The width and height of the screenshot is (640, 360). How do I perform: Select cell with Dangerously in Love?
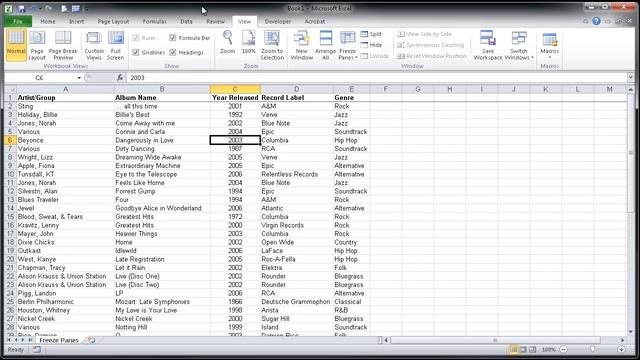[162, 140]
